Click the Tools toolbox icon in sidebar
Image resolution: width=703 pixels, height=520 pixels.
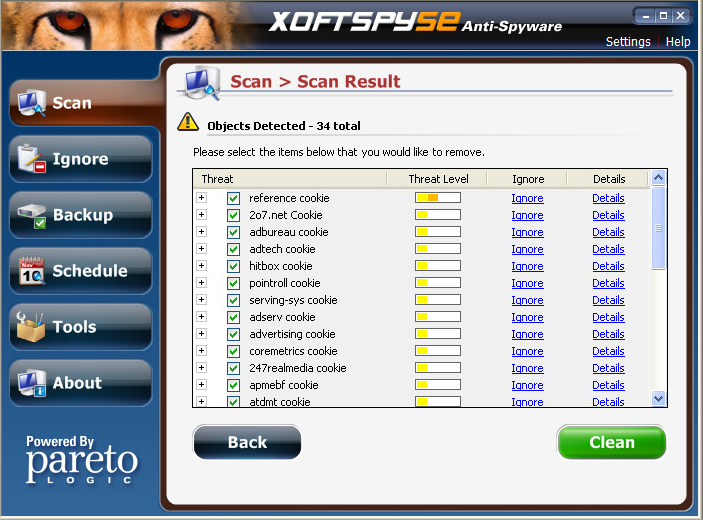[x=30, y=327]
